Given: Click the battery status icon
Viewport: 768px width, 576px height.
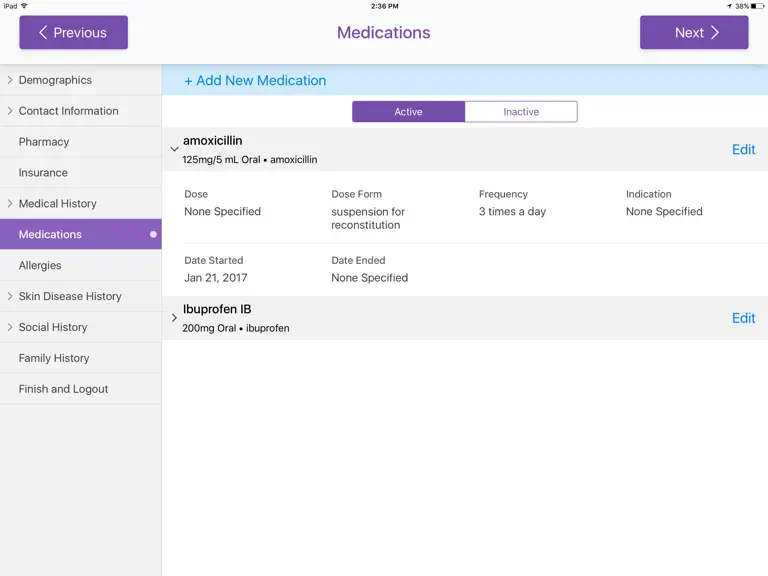Looking at the screenshot, I should pos(757,6).
